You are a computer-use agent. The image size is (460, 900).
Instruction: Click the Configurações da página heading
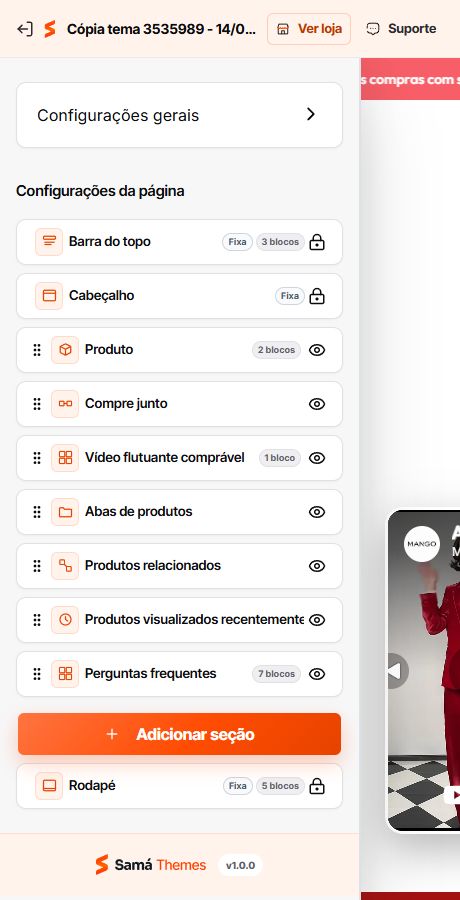100,191
